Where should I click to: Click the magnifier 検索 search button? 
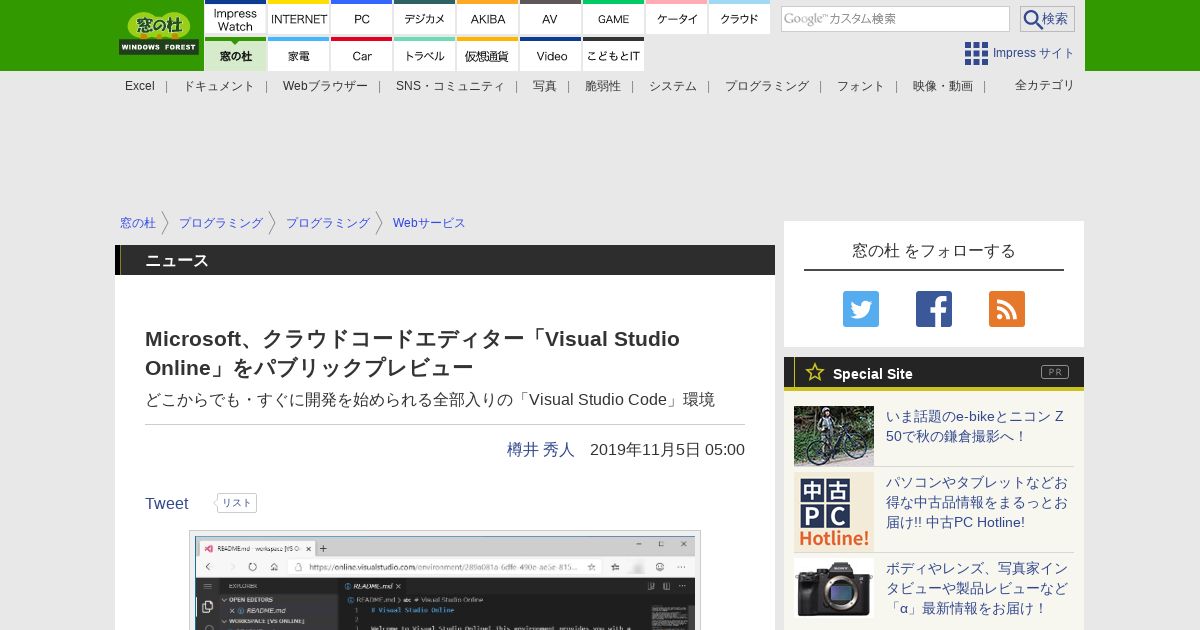(1047, 19)
